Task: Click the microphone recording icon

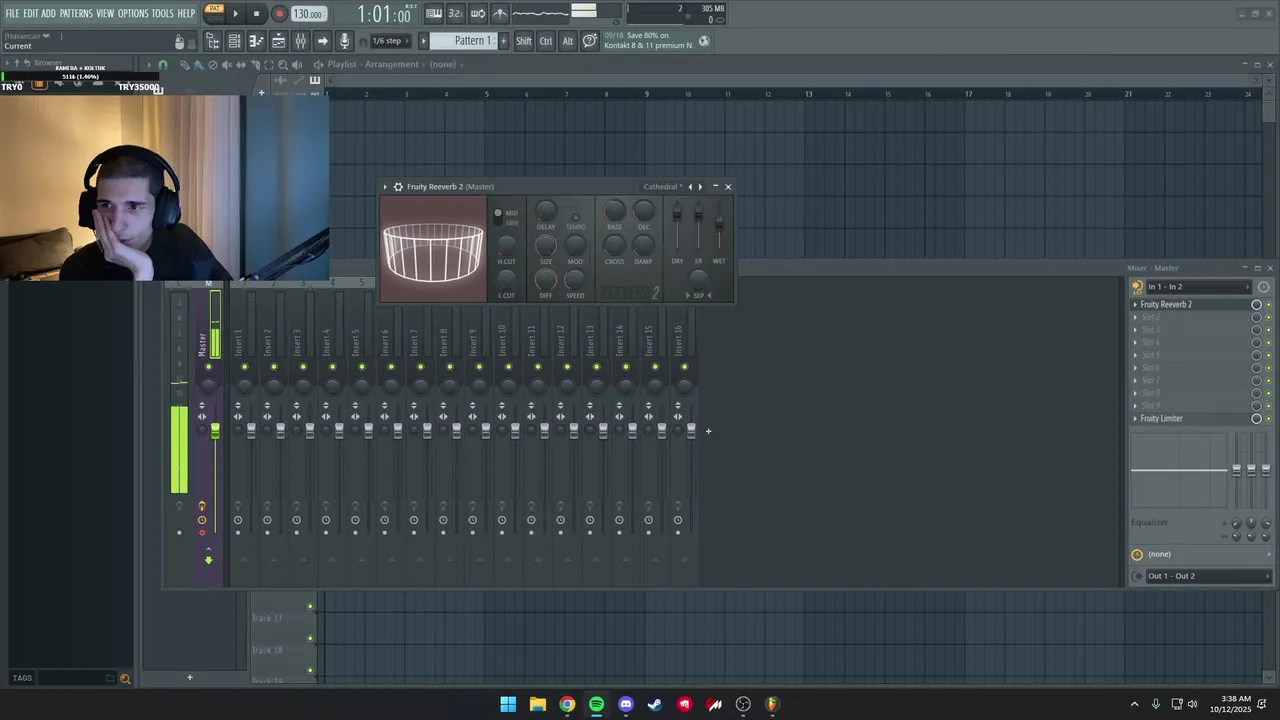Action: coord(344,41)
